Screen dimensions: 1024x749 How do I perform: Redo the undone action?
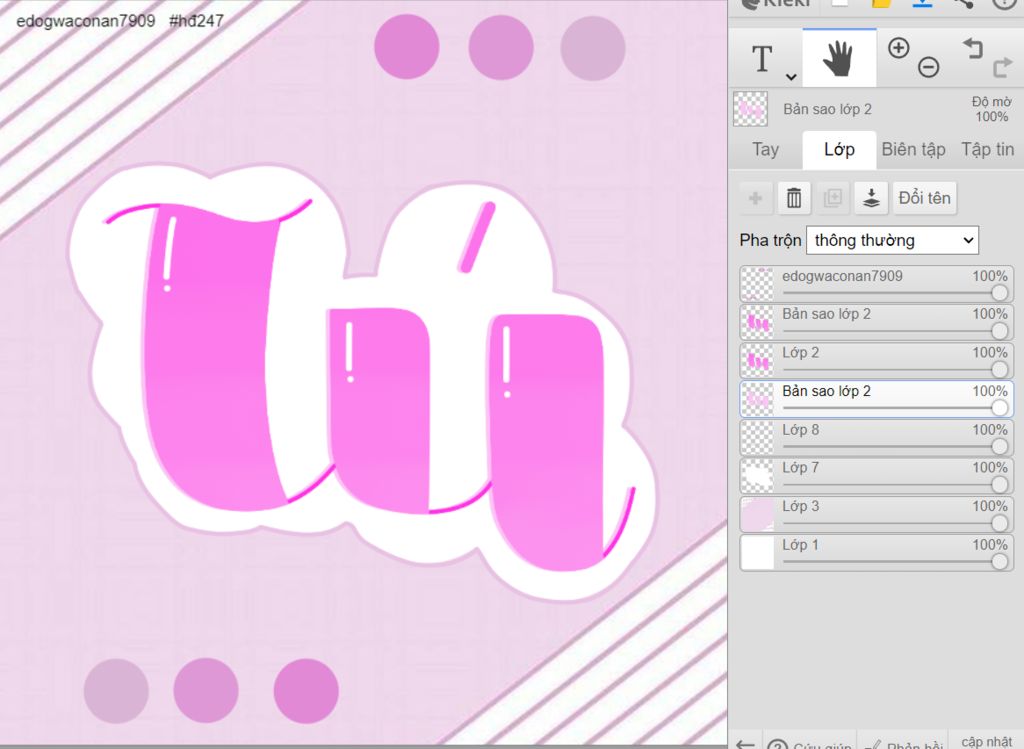coord(1002,67)
